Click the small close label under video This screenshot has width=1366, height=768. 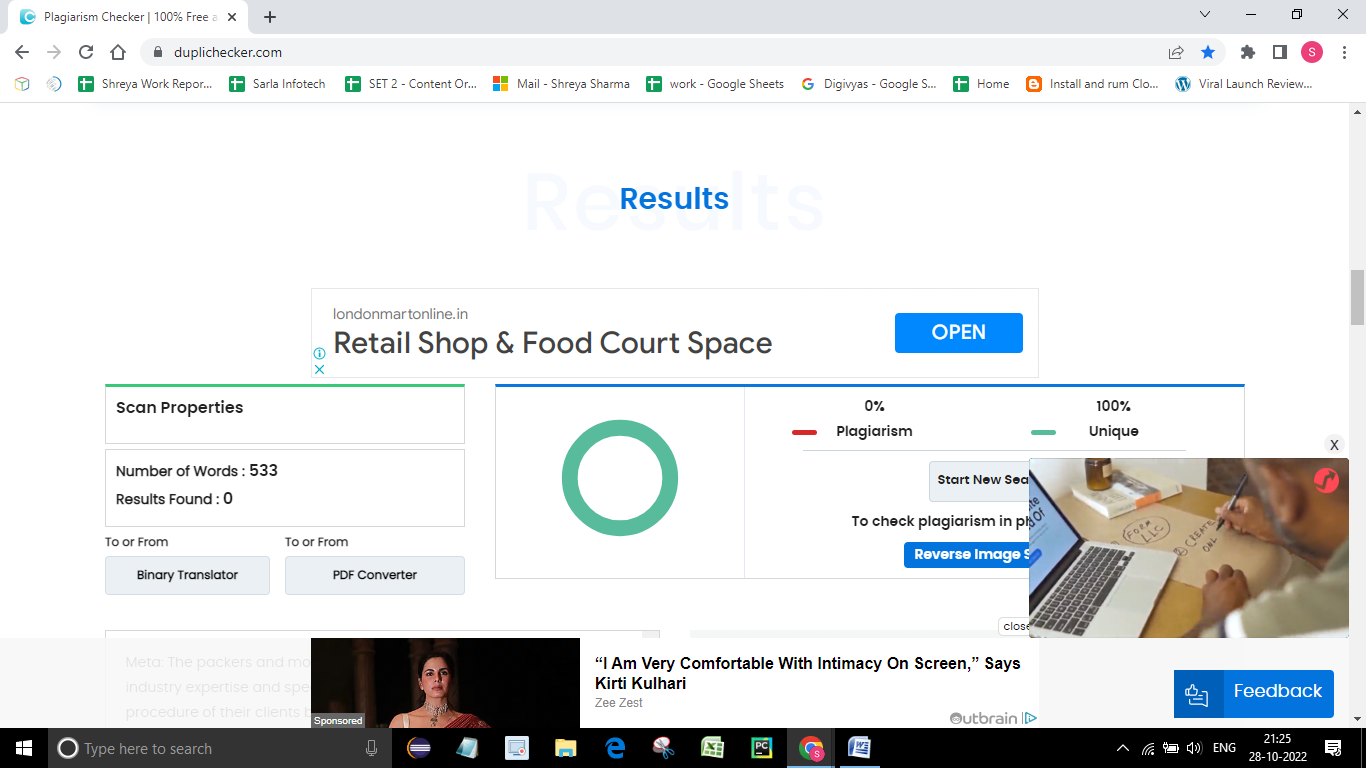pos(1014,626)
